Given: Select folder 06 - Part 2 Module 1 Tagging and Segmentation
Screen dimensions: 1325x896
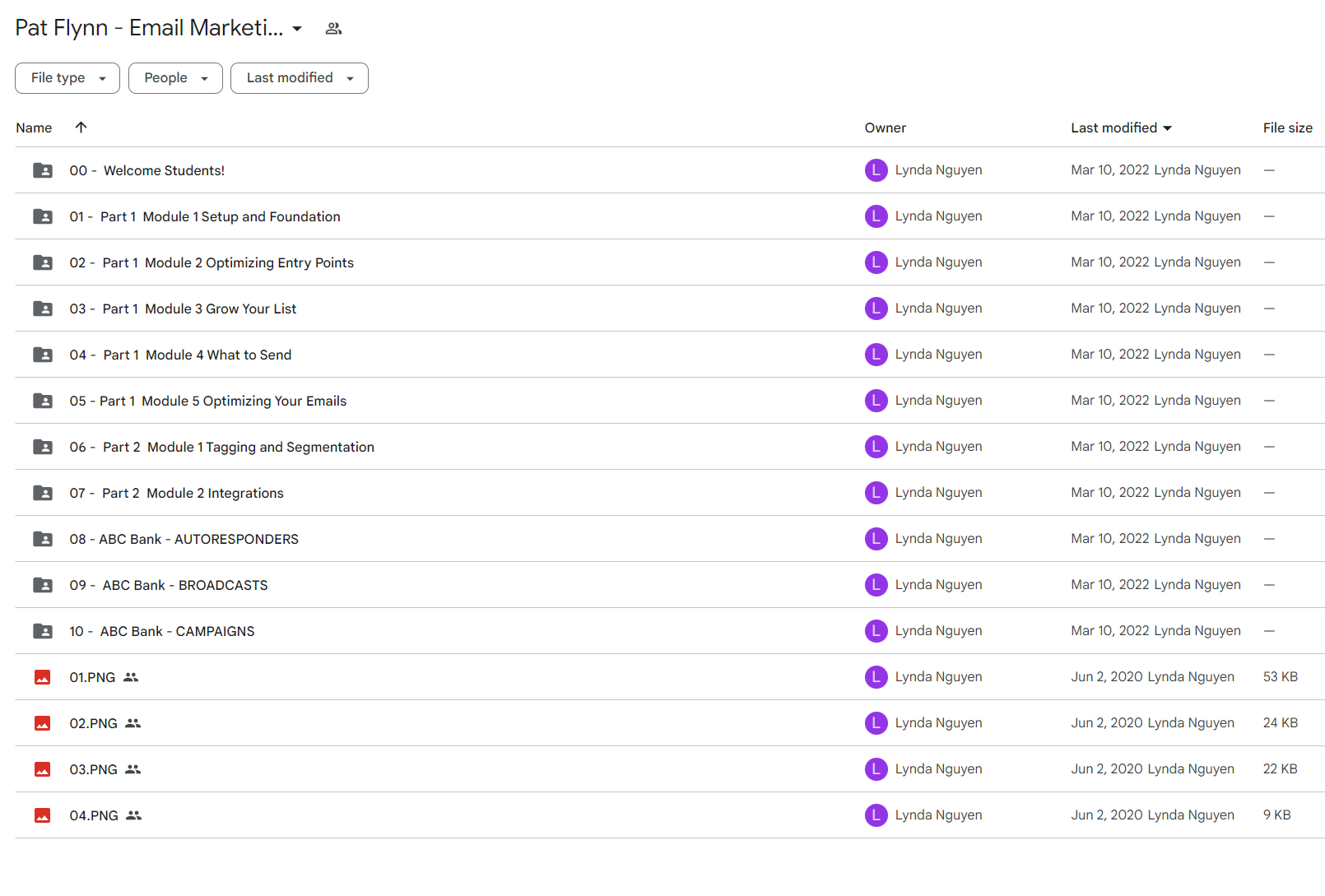Looking at the screenshot, I should tap(221, 447).
